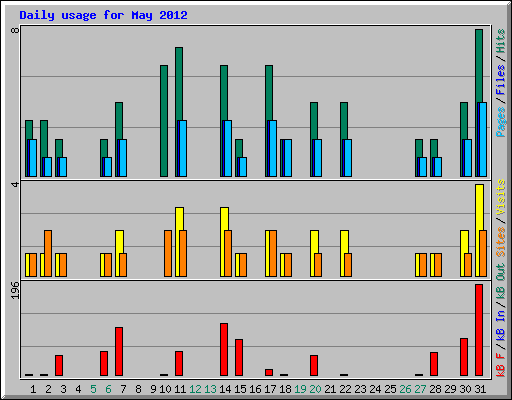Image resolution: width=512 pixels, height=400 pixels.
Task: Select the green weekend day label "13"
Action: click(210, 389)
